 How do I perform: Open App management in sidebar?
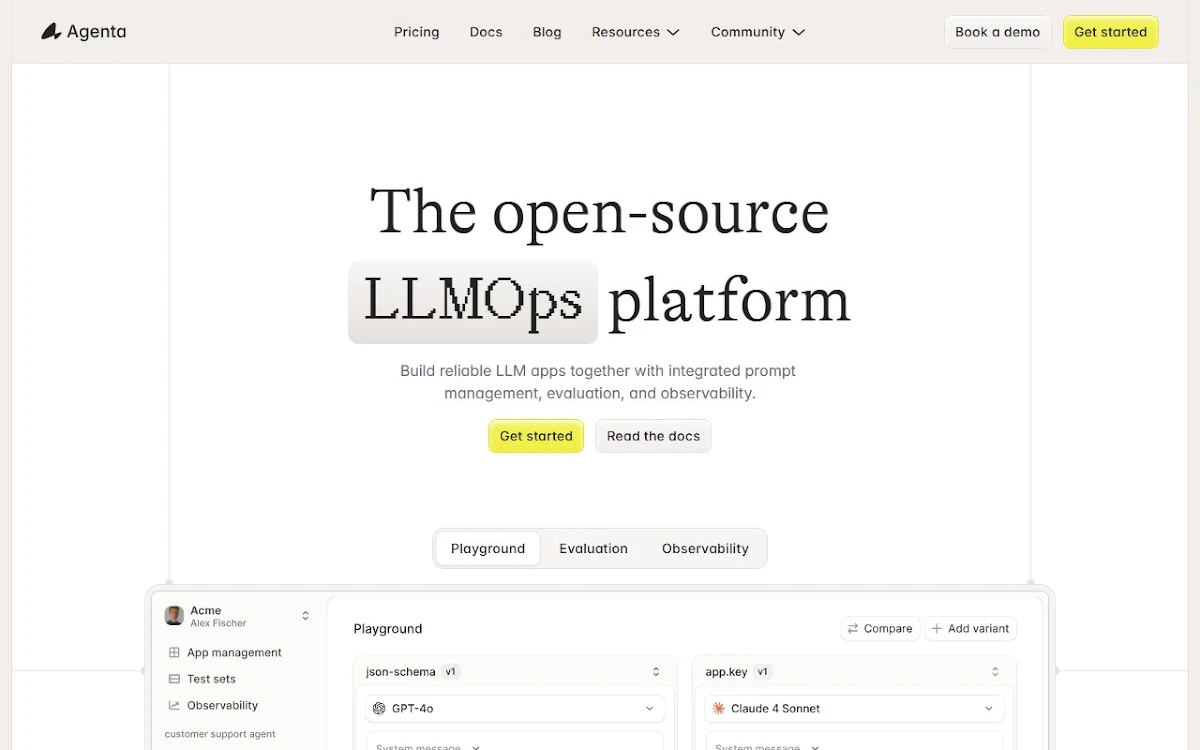(234, 653)
